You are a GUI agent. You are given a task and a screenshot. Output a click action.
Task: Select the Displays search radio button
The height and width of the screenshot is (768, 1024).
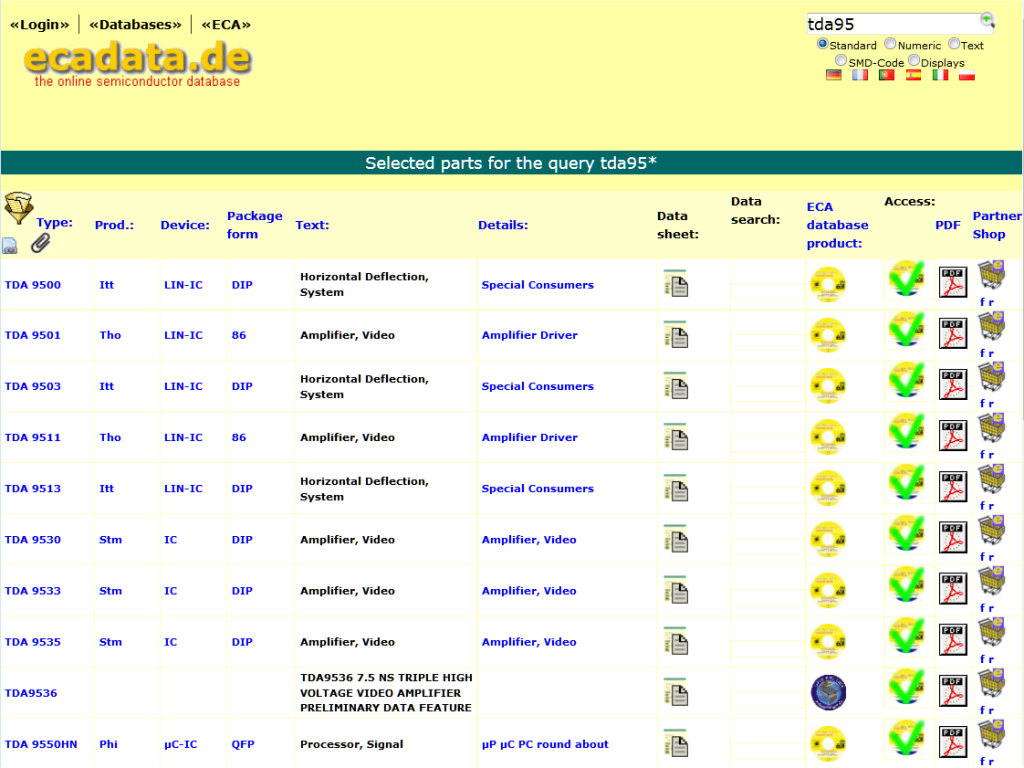914,61
